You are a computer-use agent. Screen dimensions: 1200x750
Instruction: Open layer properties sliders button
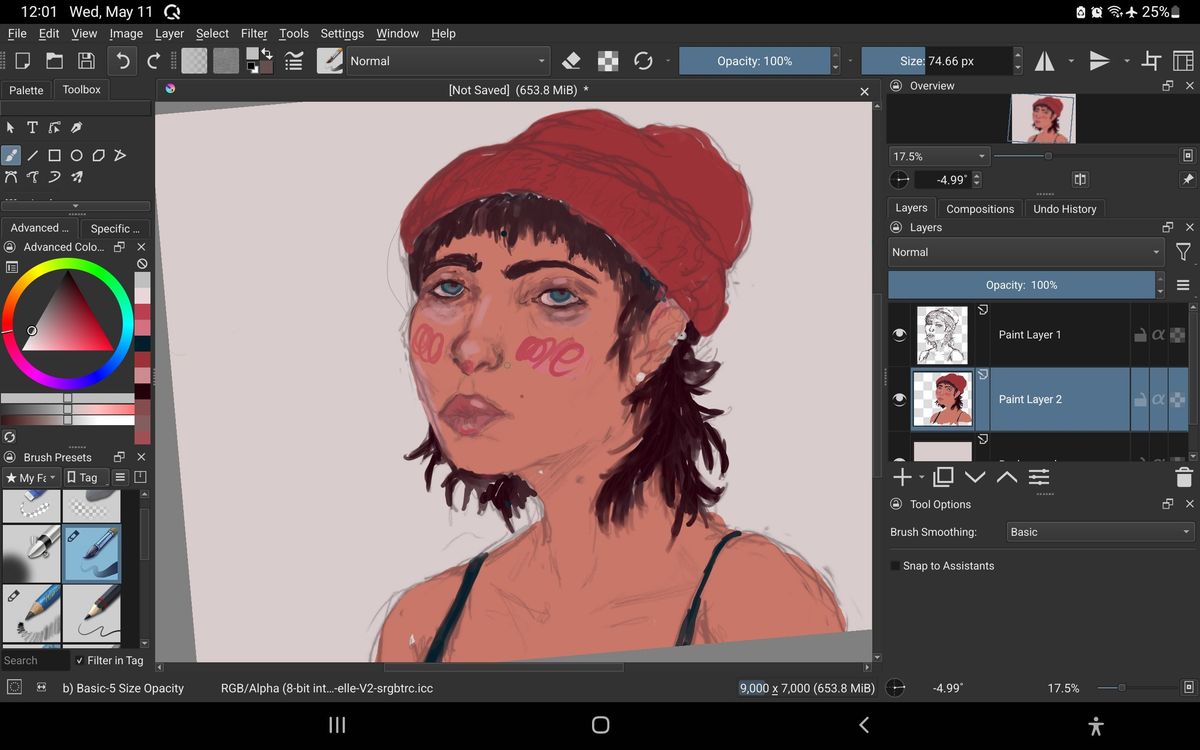tap(1039, 477)
